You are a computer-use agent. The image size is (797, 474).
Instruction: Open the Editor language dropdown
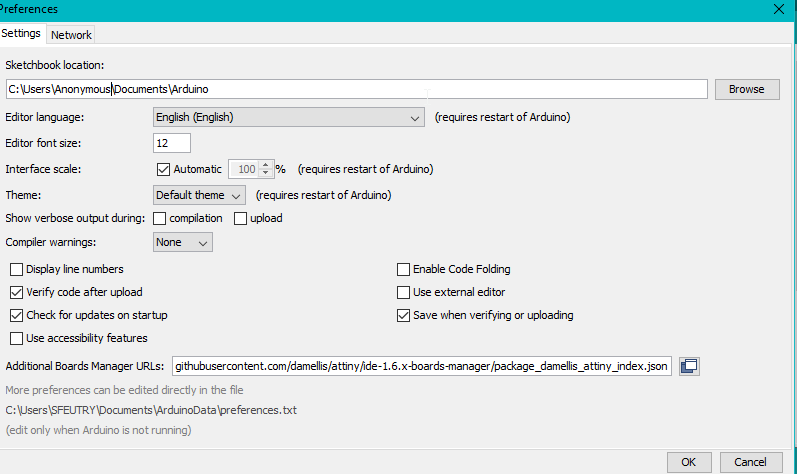point(289,117)
